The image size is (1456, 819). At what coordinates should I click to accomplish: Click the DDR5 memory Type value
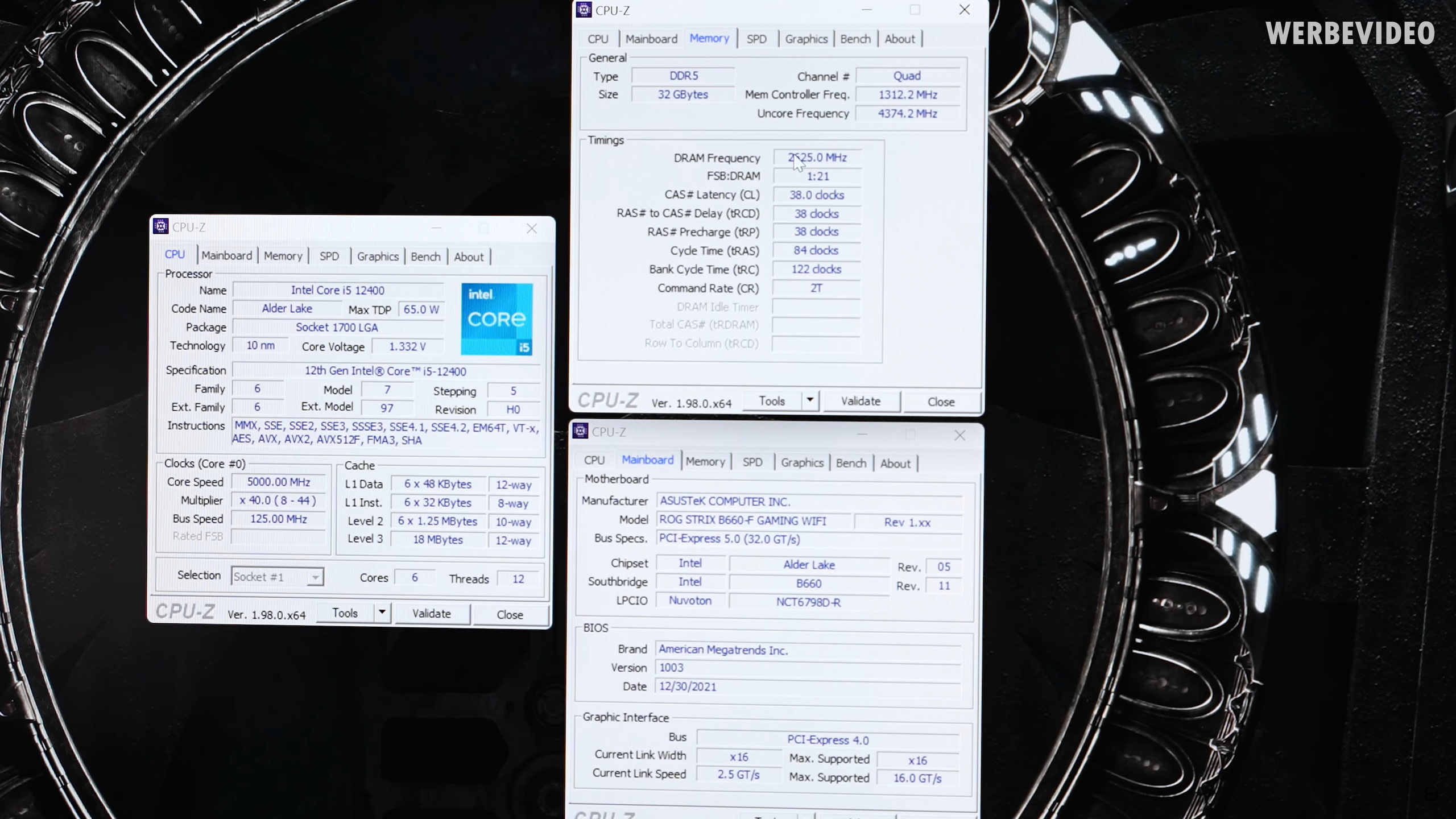pyautogui.click(x=683, y=76)
